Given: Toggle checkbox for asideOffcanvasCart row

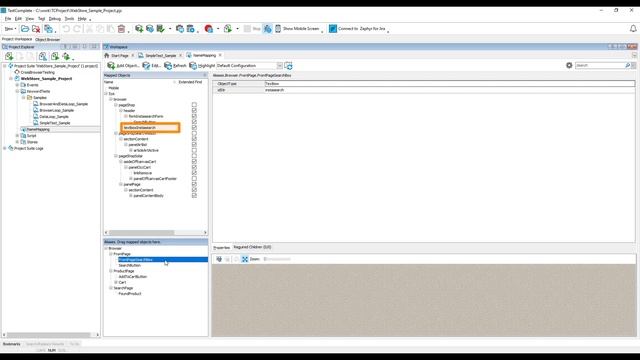Looking at the screenshot, I should pyautogui.click(x=194, y=162).
